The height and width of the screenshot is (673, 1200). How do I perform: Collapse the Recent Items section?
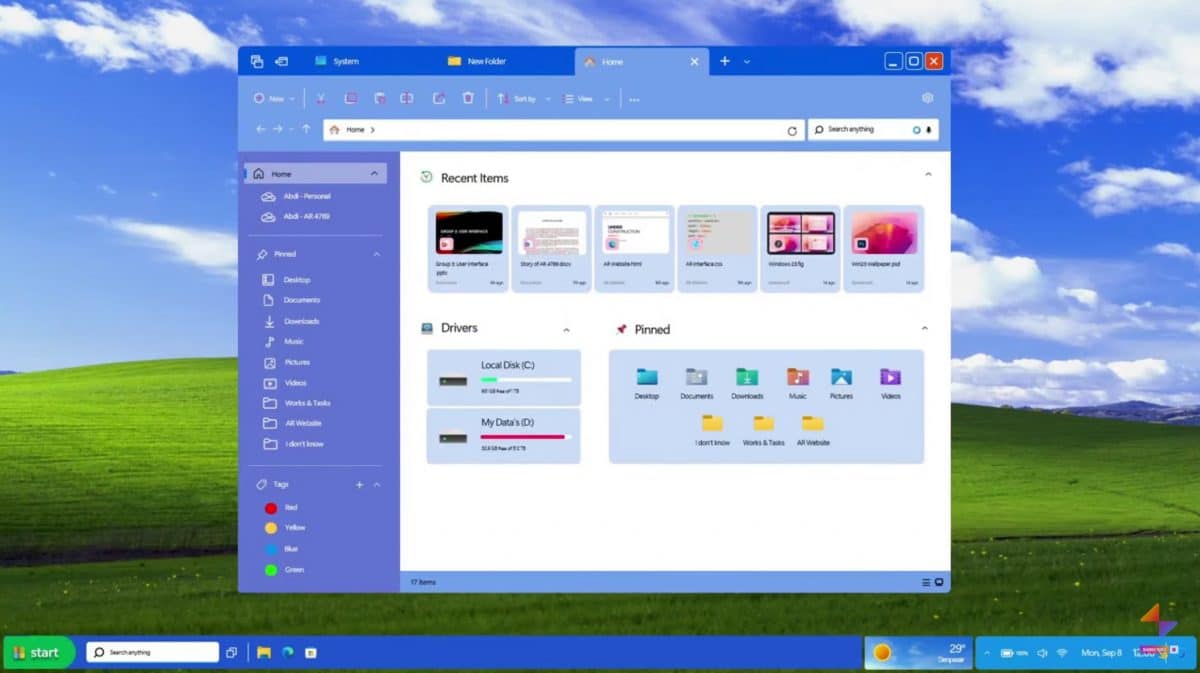tap(928, 175)
